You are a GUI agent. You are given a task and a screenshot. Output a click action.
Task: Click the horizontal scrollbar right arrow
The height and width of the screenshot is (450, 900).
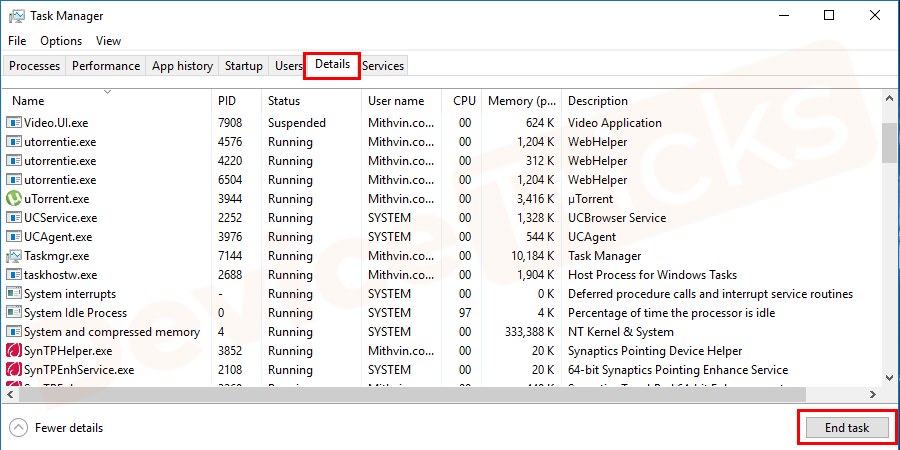tap(872, 394)
